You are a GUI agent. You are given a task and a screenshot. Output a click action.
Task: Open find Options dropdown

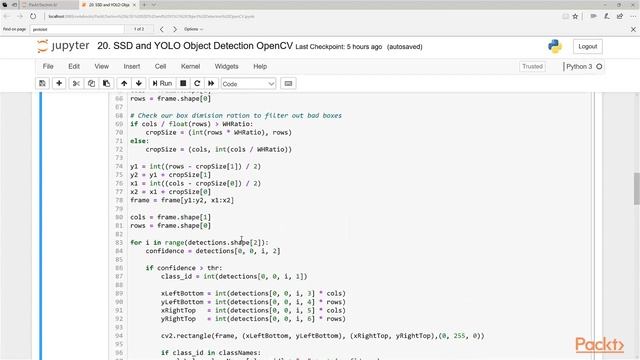pyautogui.click(x=193, y=29)
